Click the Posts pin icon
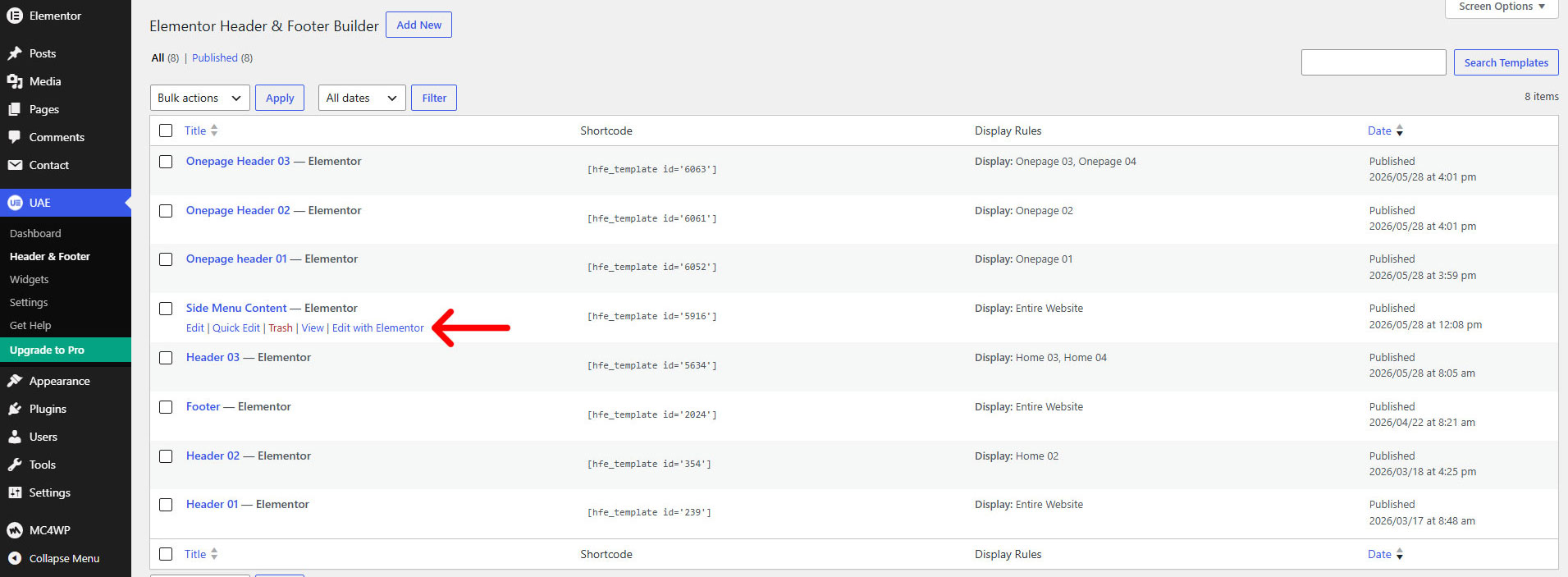Viewport: 1568px width, 577px height. point(15,53)
